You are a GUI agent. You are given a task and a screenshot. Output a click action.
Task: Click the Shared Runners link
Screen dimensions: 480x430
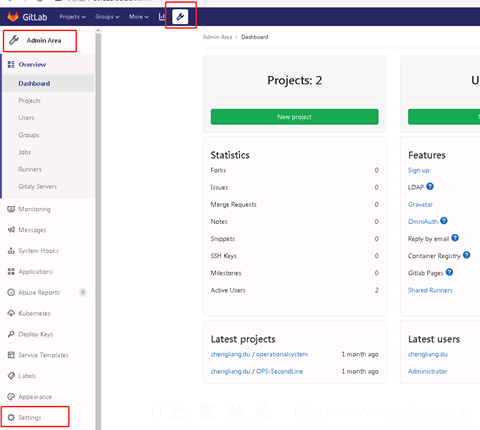pyautogui.click(x=430, y=290)
